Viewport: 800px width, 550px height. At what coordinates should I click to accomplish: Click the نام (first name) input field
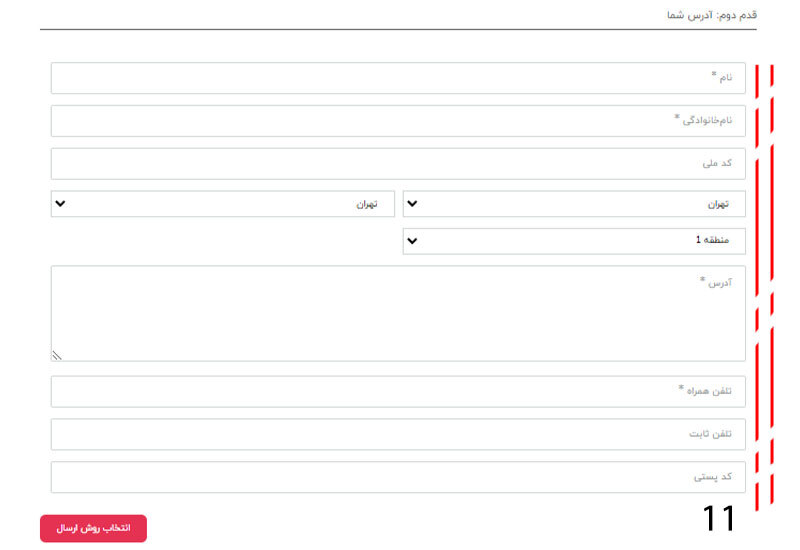tap(398, 78)
